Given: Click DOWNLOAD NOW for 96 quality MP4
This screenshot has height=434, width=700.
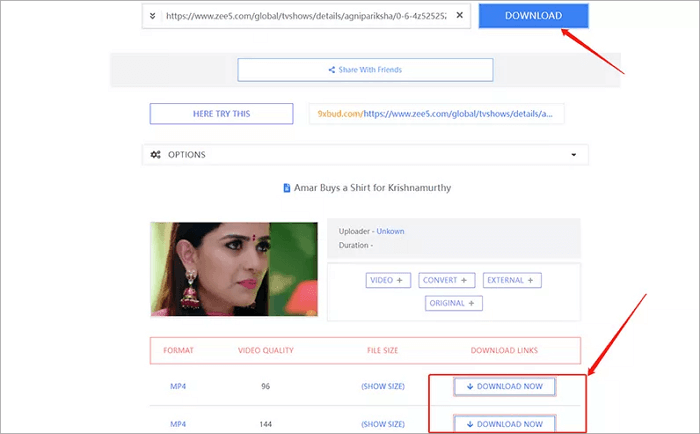Looking at the screenshot, I should click(x=504, y=386).
